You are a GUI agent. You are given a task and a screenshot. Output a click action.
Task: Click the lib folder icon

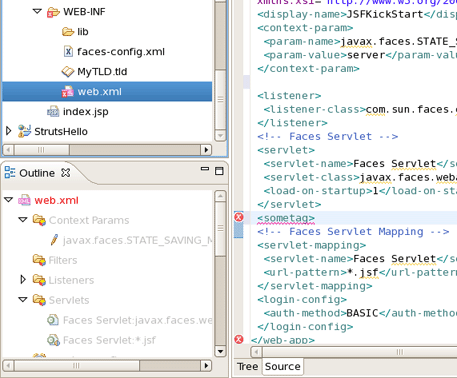[x=68, y=32]
